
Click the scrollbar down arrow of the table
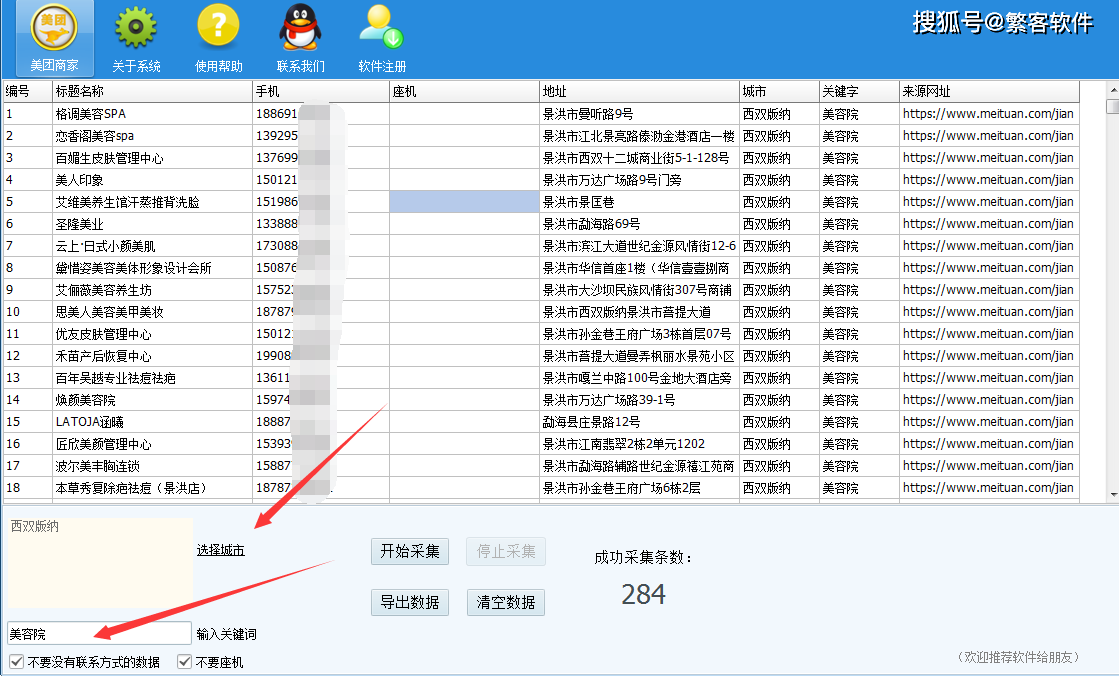click(x=1113, y=494)
